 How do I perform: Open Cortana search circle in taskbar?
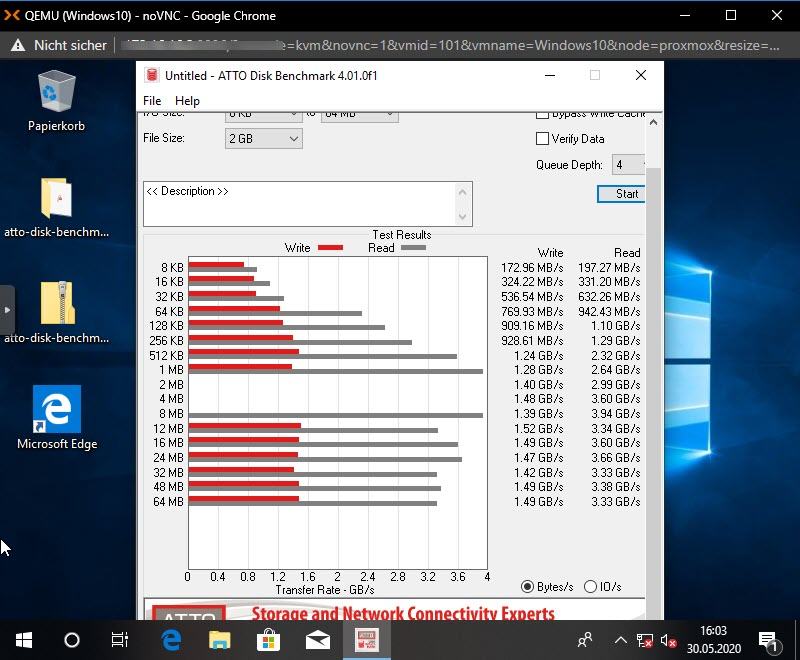pos(72,640)
